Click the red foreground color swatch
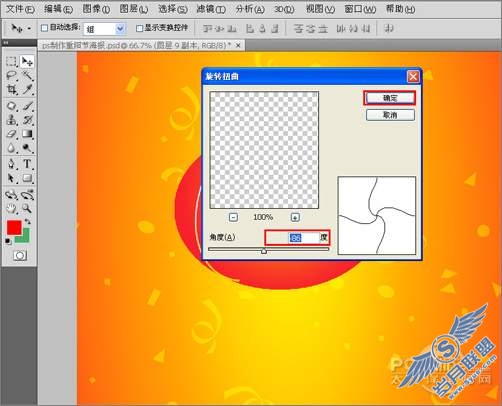This screenshot has width=502, height=406. 14,228
